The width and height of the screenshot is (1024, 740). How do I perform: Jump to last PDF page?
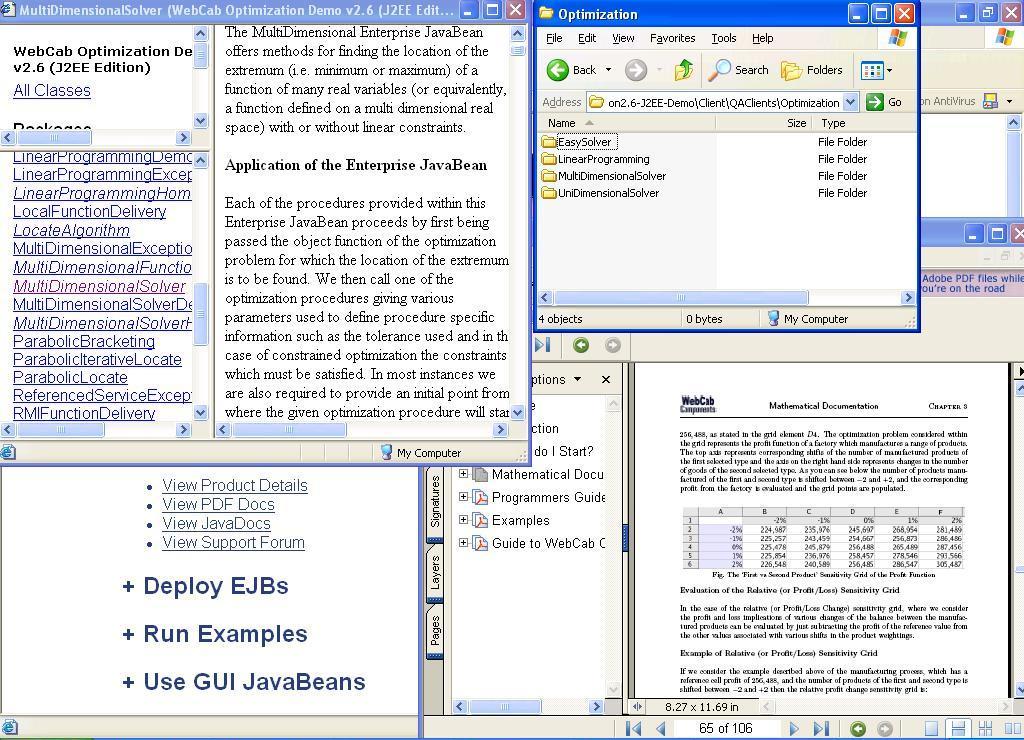821,728
